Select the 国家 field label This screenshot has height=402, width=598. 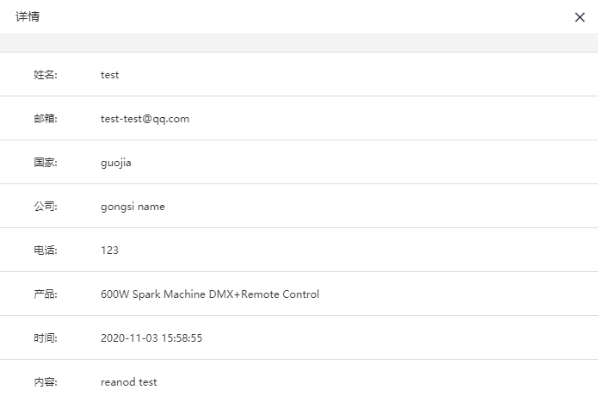pos(45,162)
